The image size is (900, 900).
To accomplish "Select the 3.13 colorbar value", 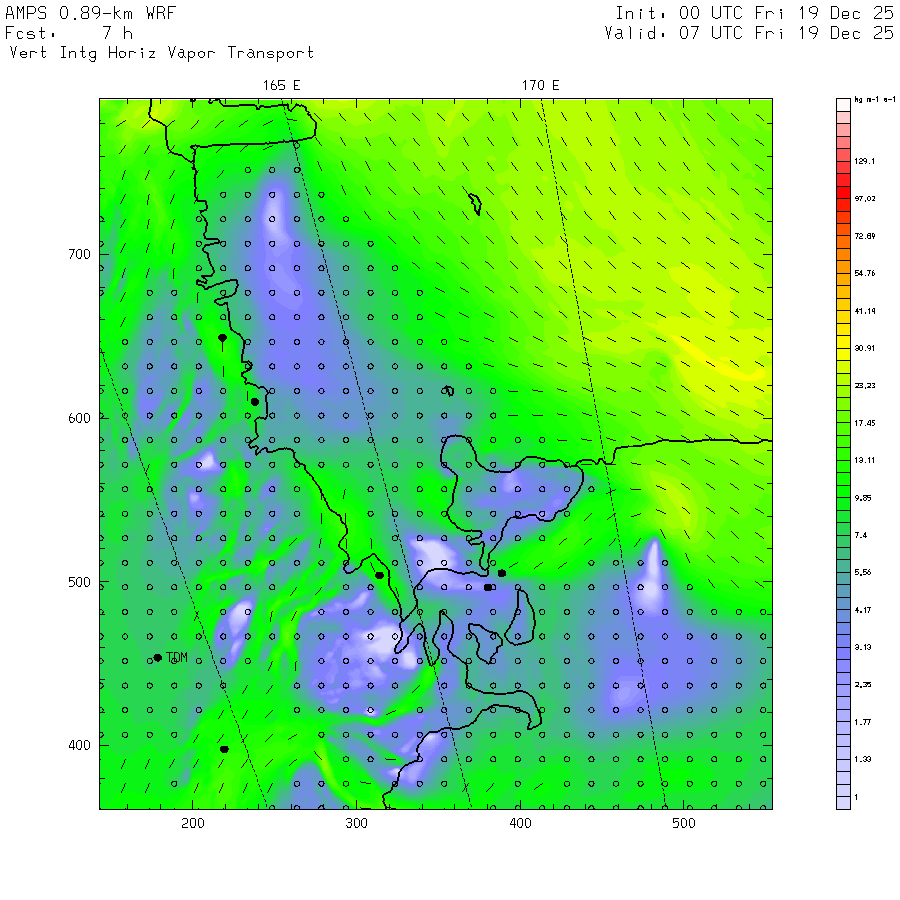I will coord(863,647).
